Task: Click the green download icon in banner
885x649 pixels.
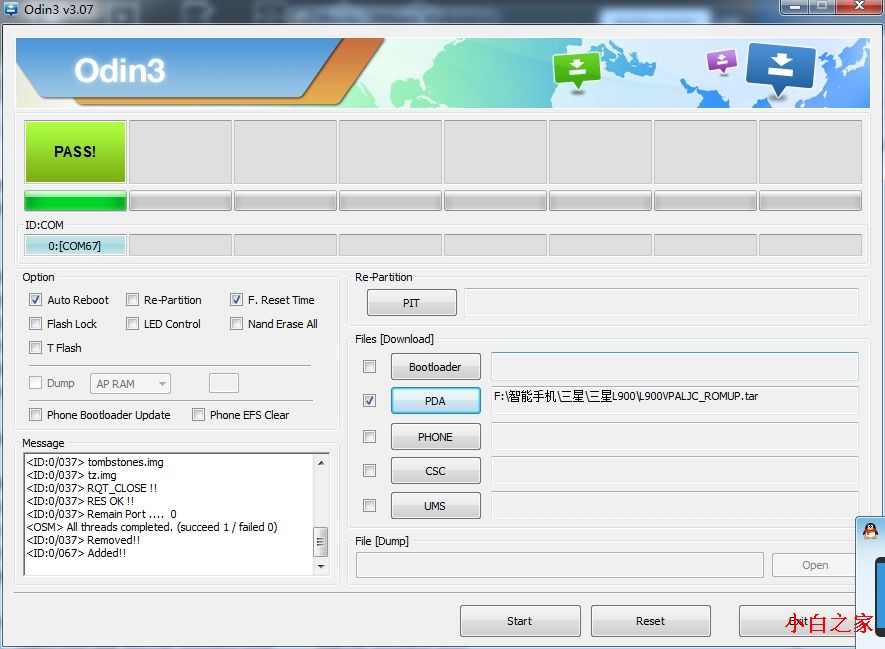Action: coord(576,70)
